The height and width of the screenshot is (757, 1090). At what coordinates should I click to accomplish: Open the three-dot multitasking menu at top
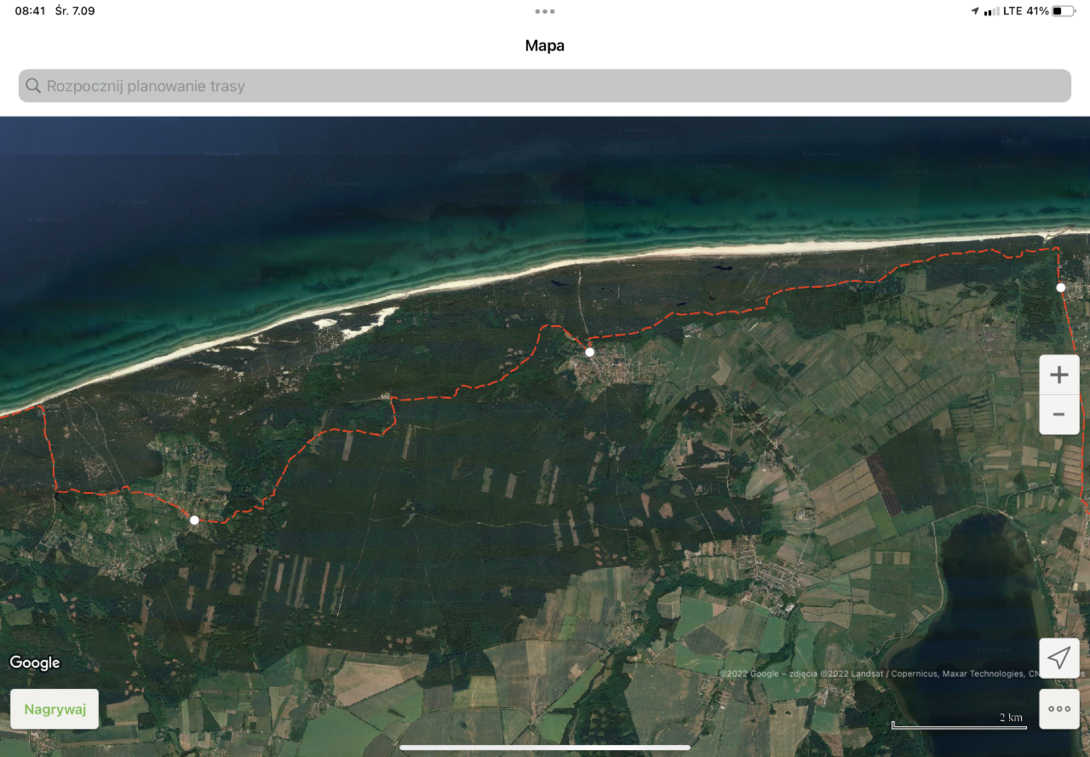(x=545, y=11)
